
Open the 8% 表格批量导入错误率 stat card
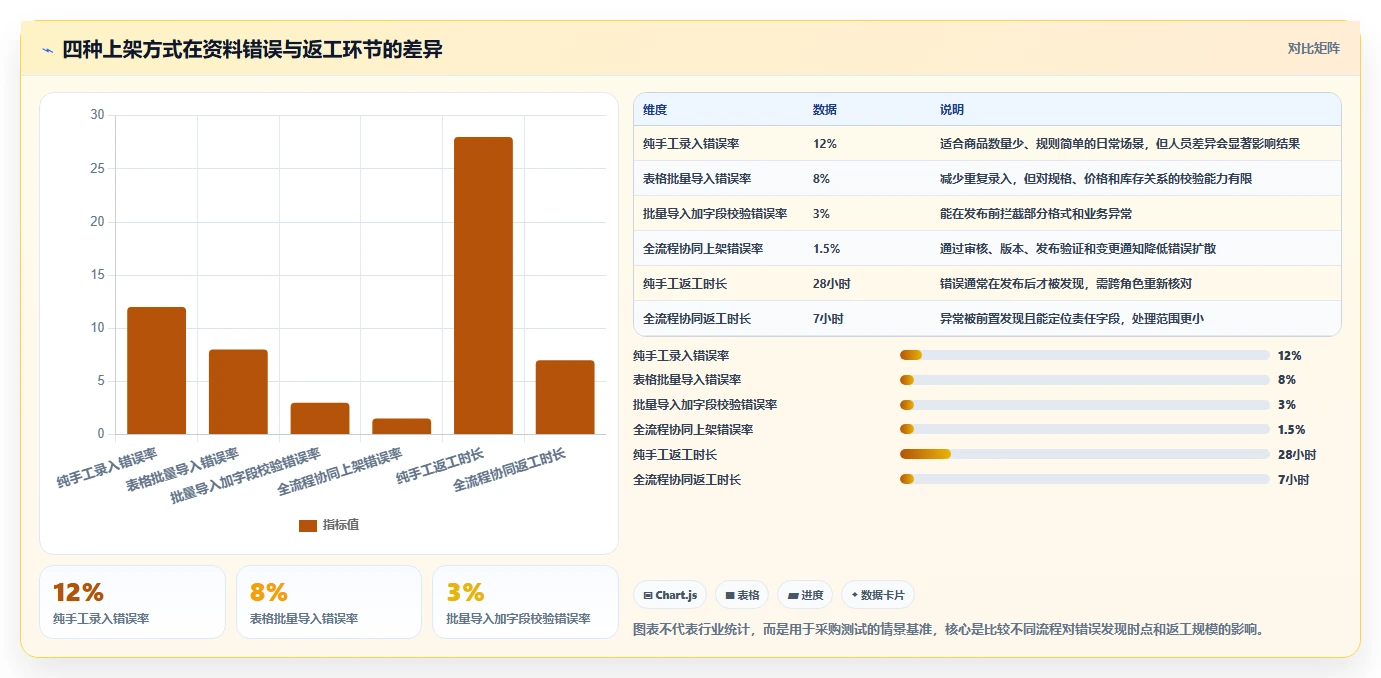point(329,602)
